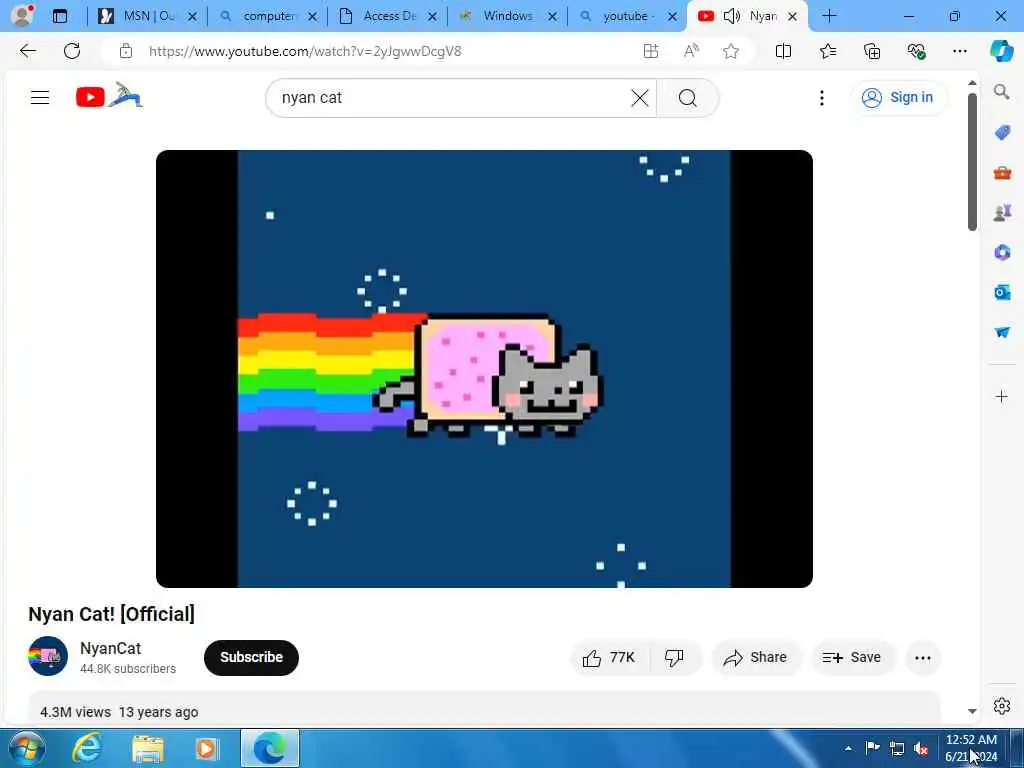This screenshot has height=768, width=1024.
Task: Click the Nyan Cat video player
Action: pyautogui.click(x=484, y=368)
